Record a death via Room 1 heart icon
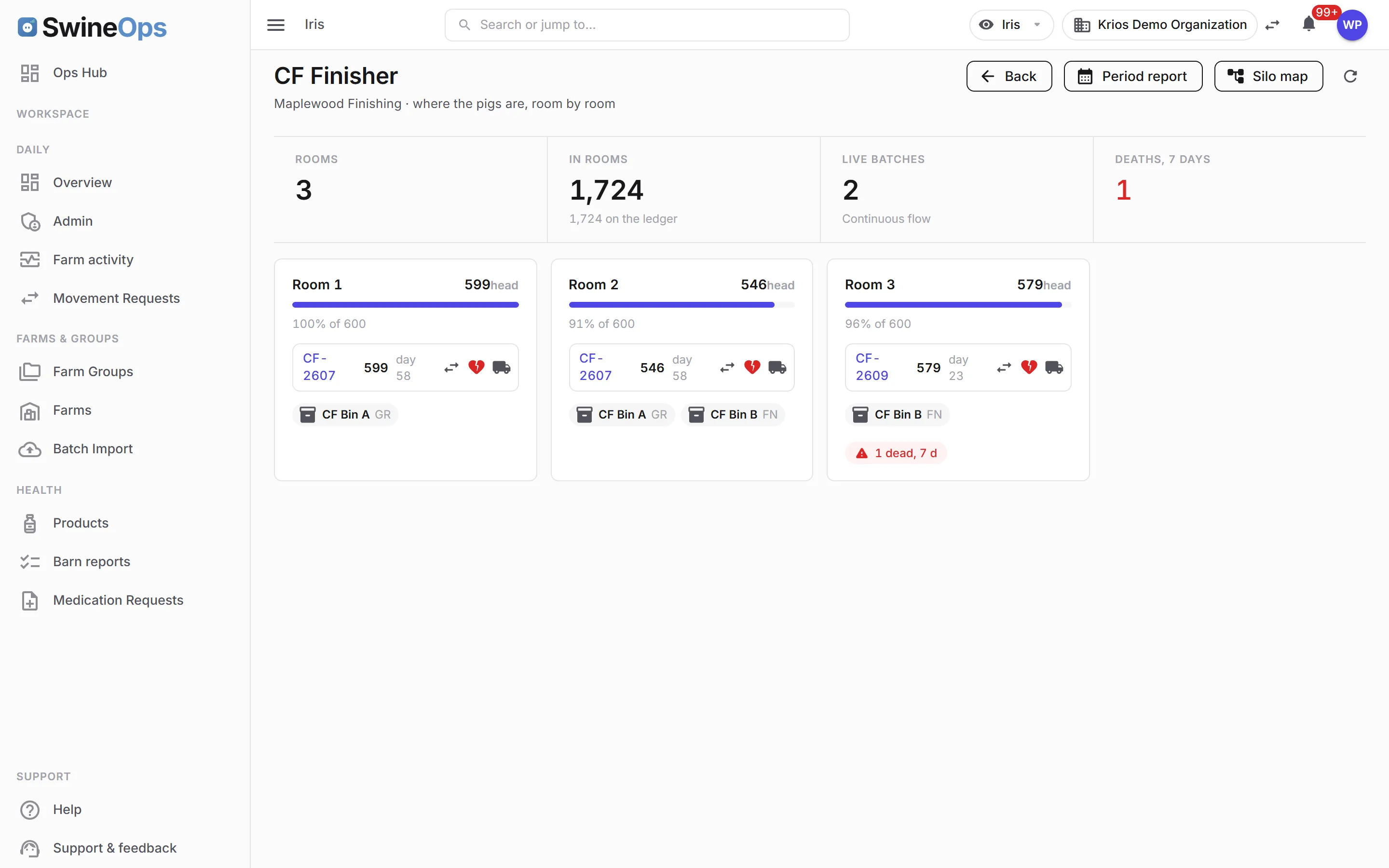The height and width of the screenshot is (868, 1389). (477, 367)
